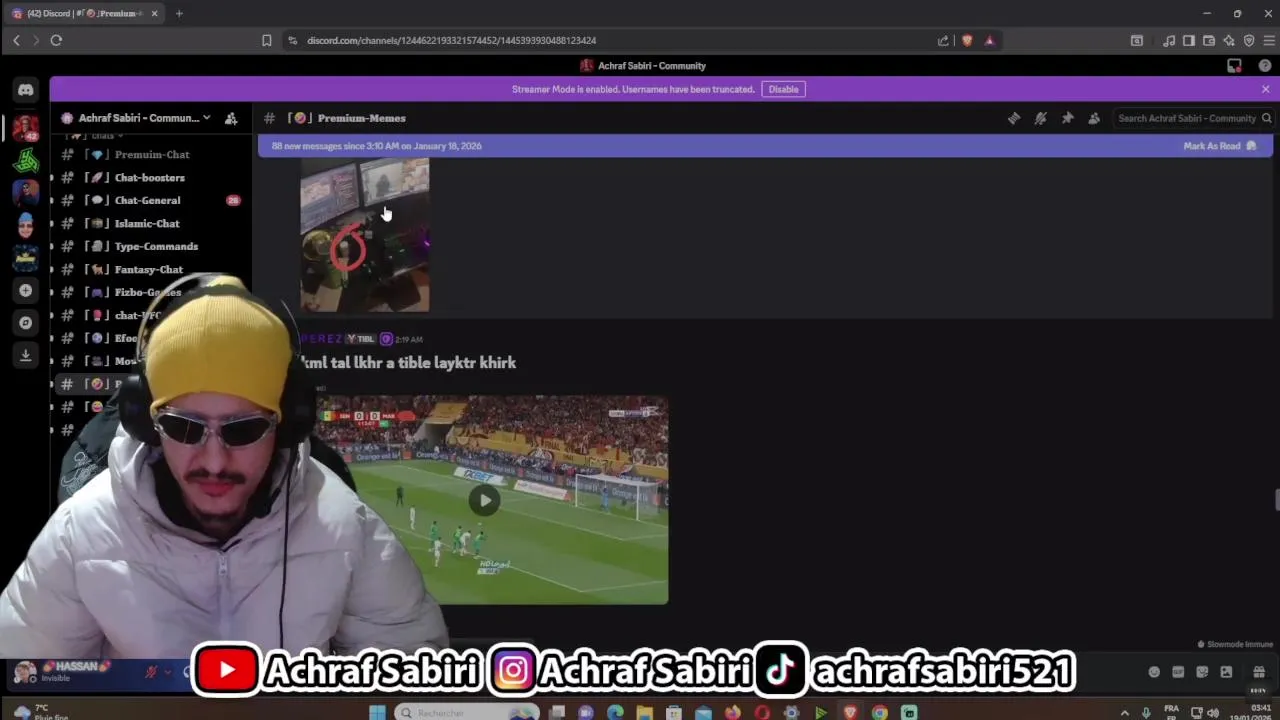Viewport: 1280px width, 720px height.
Task: Click the taskbar Rechercher search box
Action: click(x=465, y=713)
